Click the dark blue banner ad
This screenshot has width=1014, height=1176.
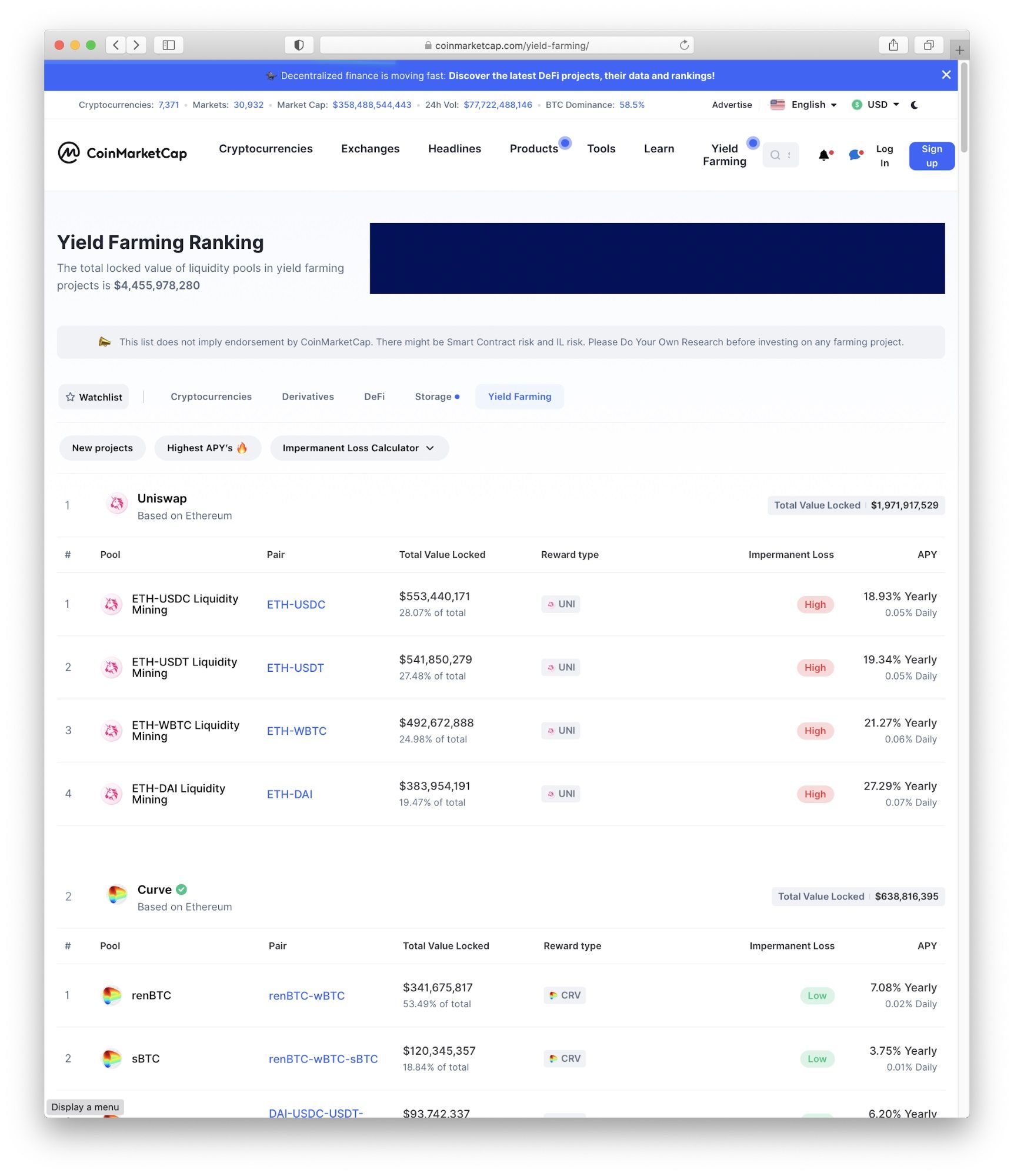(x=657, y=258)
